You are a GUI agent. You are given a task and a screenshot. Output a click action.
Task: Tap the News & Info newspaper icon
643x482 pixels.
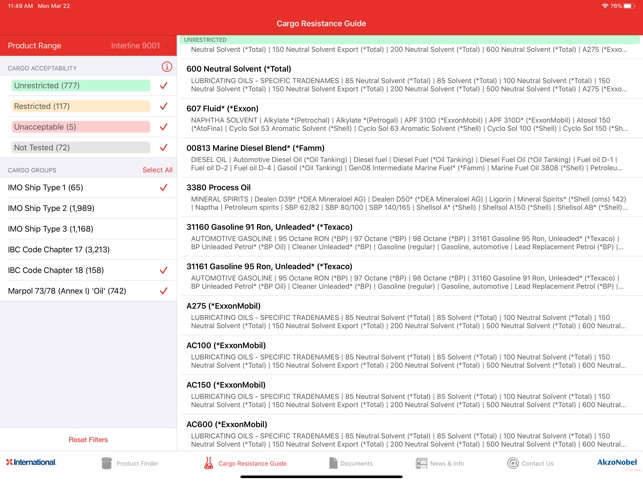click(421, 463)
